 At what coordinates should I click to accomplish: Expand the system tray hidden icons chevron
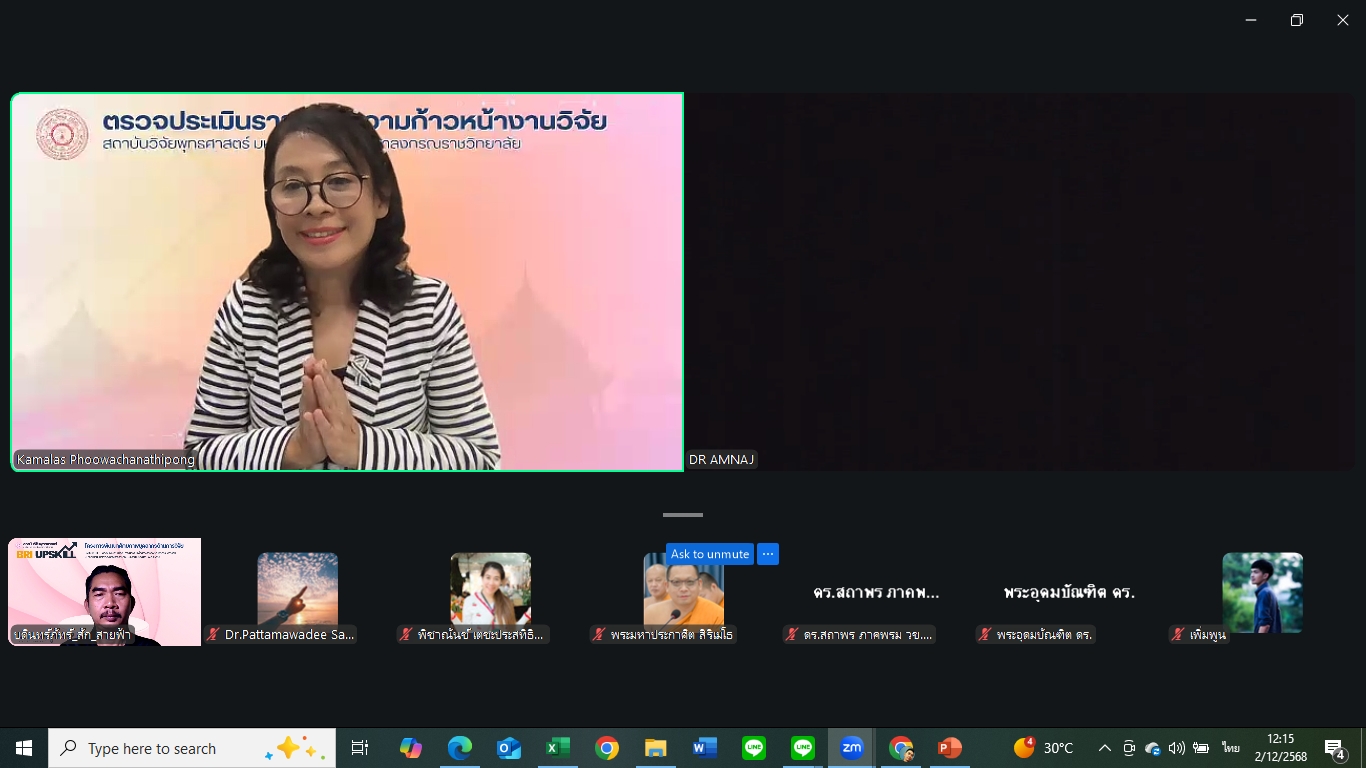pos(1104,748)
